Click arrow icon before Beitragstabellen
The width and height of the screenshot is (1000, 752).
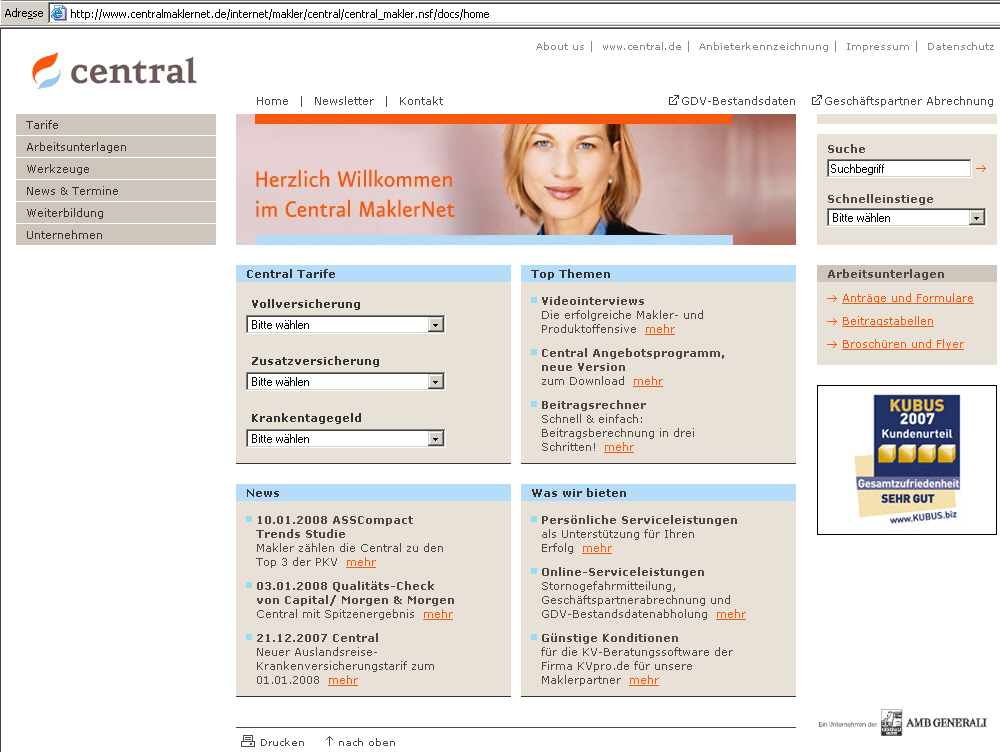(x=832, y=321)
